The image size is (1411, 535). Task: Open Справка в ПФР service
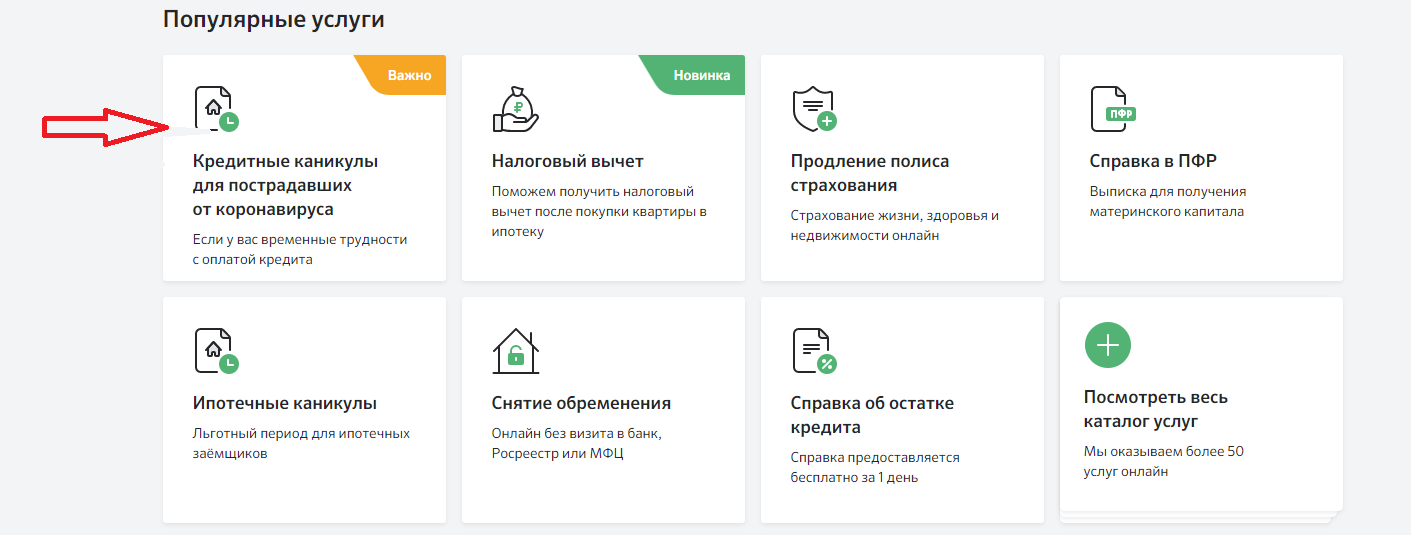click(x=1152, y=161)
